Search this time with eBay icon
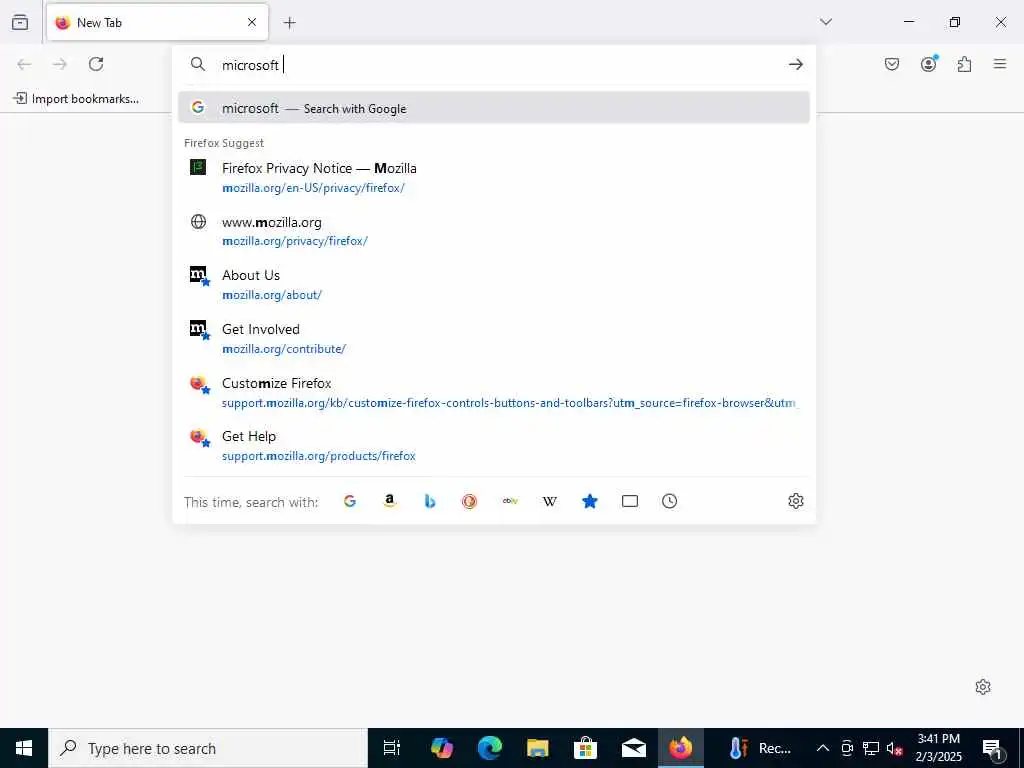Screen dimensions: 1024x768 510,501
